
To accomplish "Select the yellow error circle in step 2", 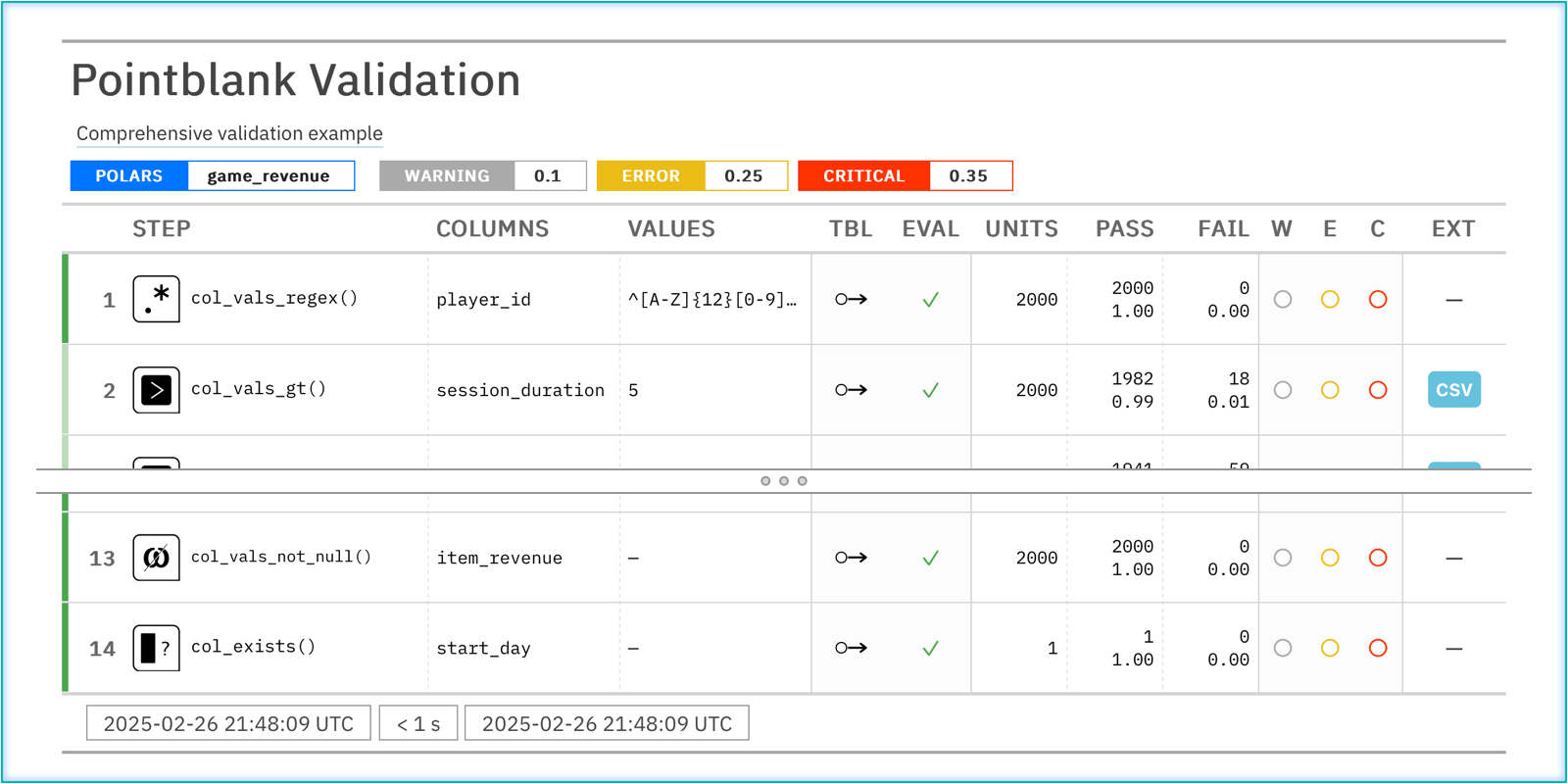I will (1329, 390).
